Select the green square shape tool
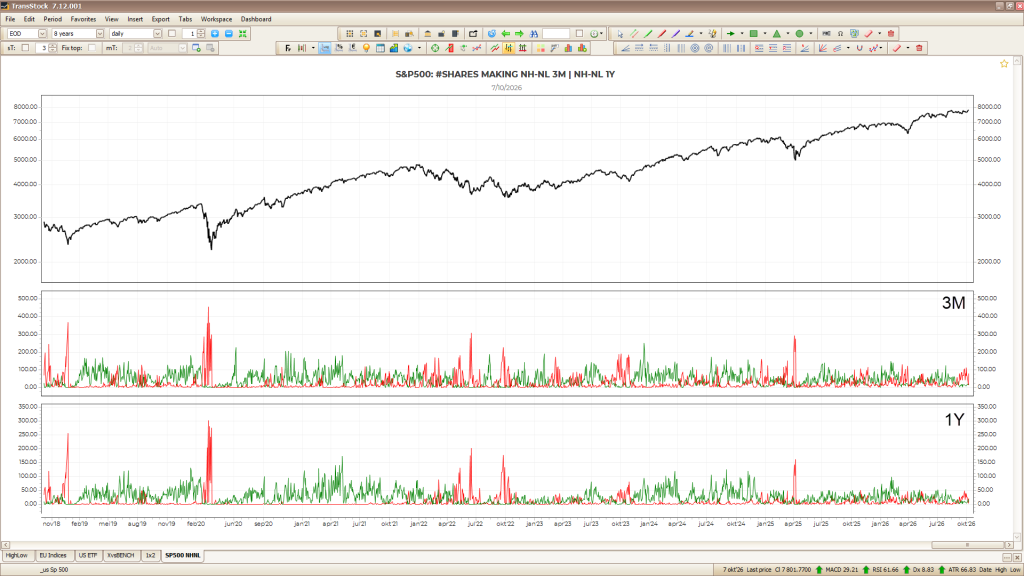 tap(754, 33)
